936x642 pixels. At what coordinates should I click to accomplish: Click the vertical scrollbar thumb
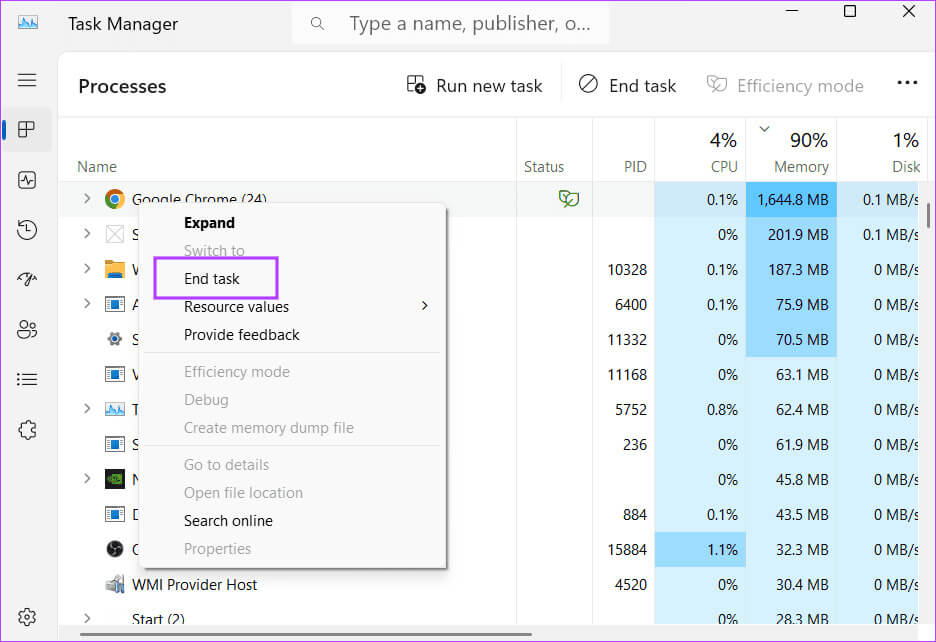[x=929, y=215]
